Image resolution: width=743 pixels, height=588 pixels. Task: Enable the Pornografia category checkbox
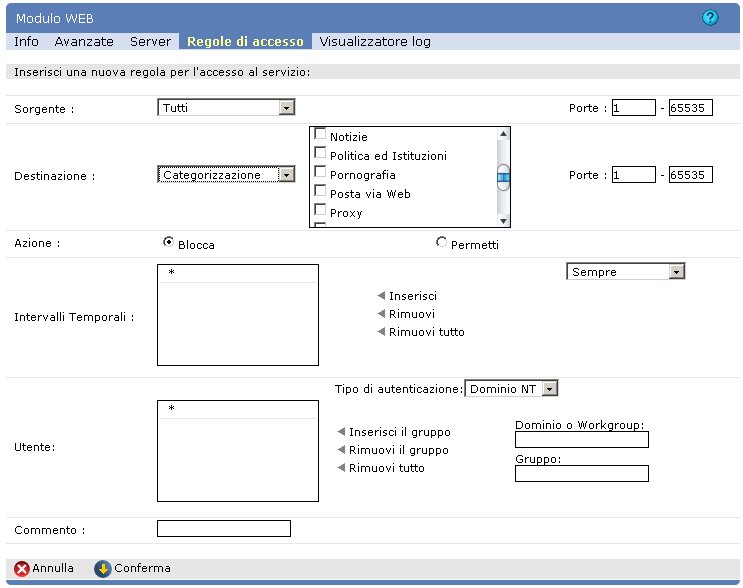click(x=321, y=172)
